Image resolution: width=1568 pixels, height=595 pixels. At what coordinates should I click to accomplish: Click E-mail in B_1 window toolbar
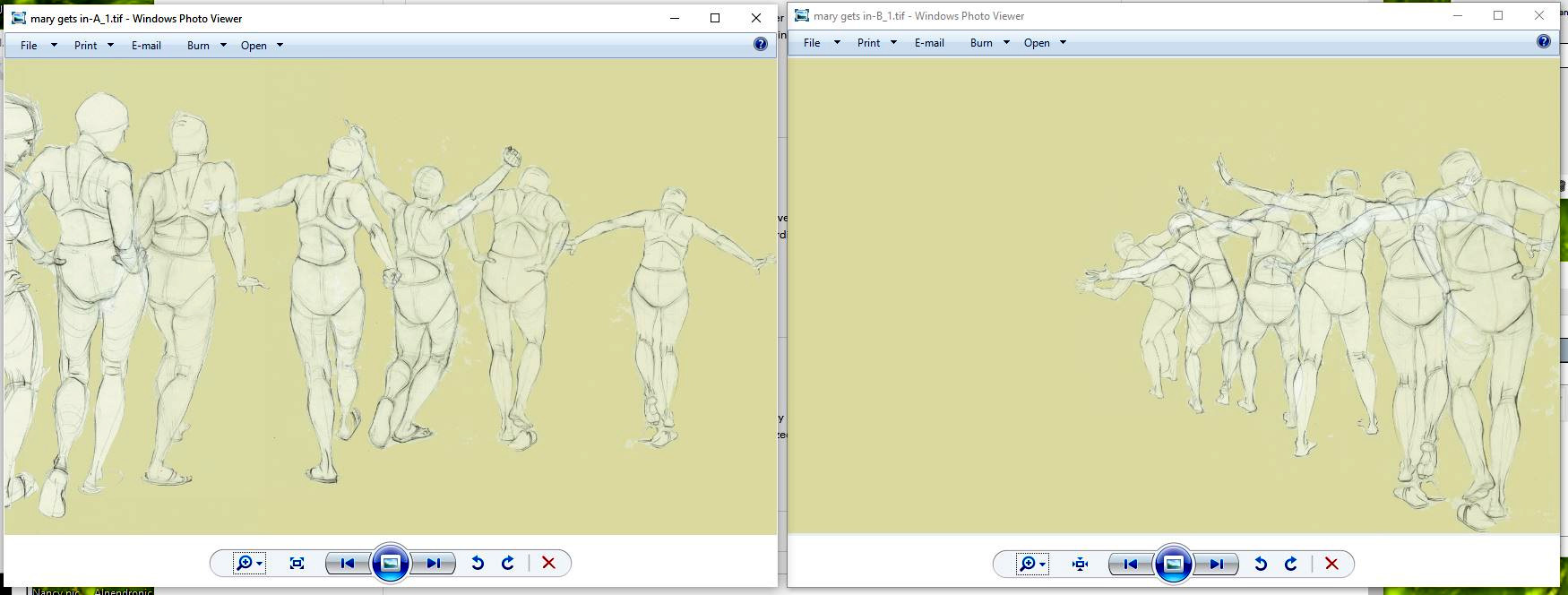pos(929,43)
